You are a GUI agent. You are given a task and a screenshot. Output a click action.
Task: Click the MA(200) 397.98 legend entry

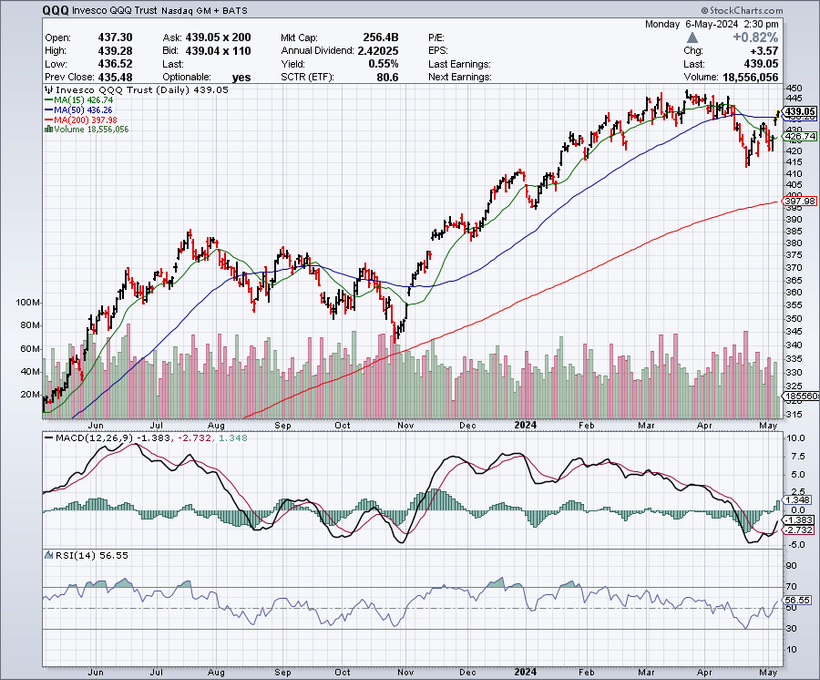pyautogui.click(x=85, y=120)
